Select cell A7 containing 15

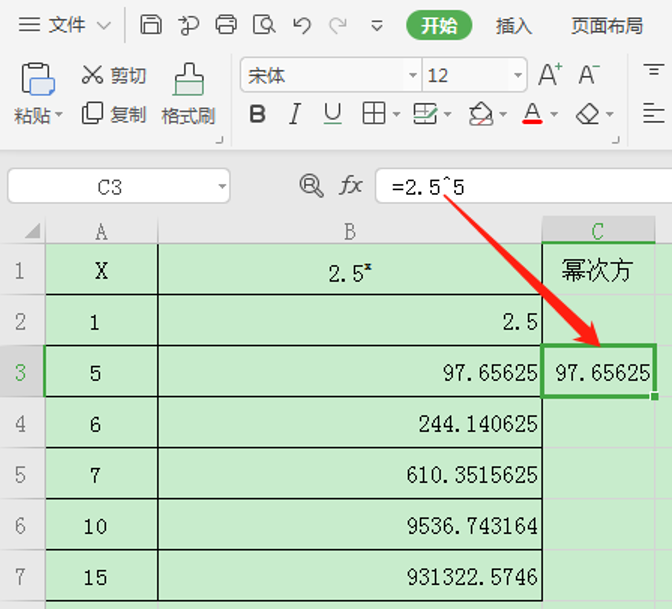[x=102, y=576]
